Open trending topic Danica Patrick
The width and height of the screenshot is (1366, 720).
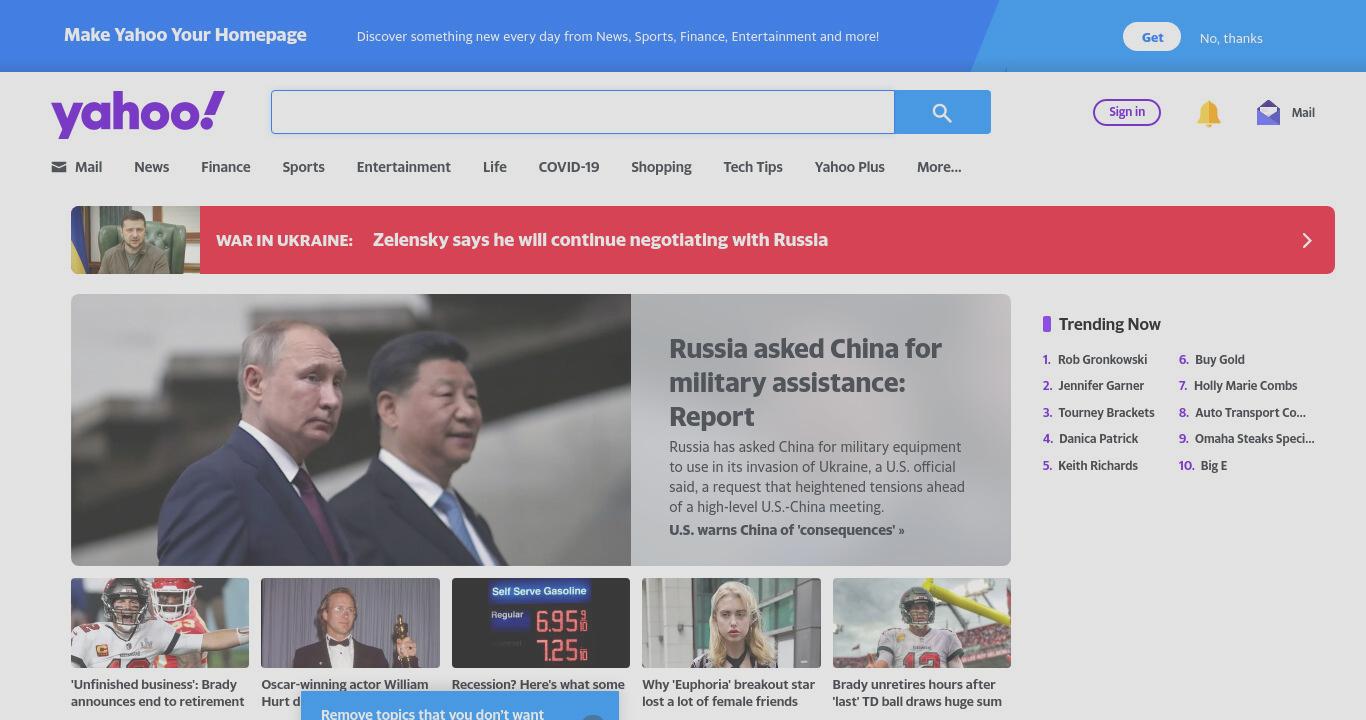point(1098,439)
